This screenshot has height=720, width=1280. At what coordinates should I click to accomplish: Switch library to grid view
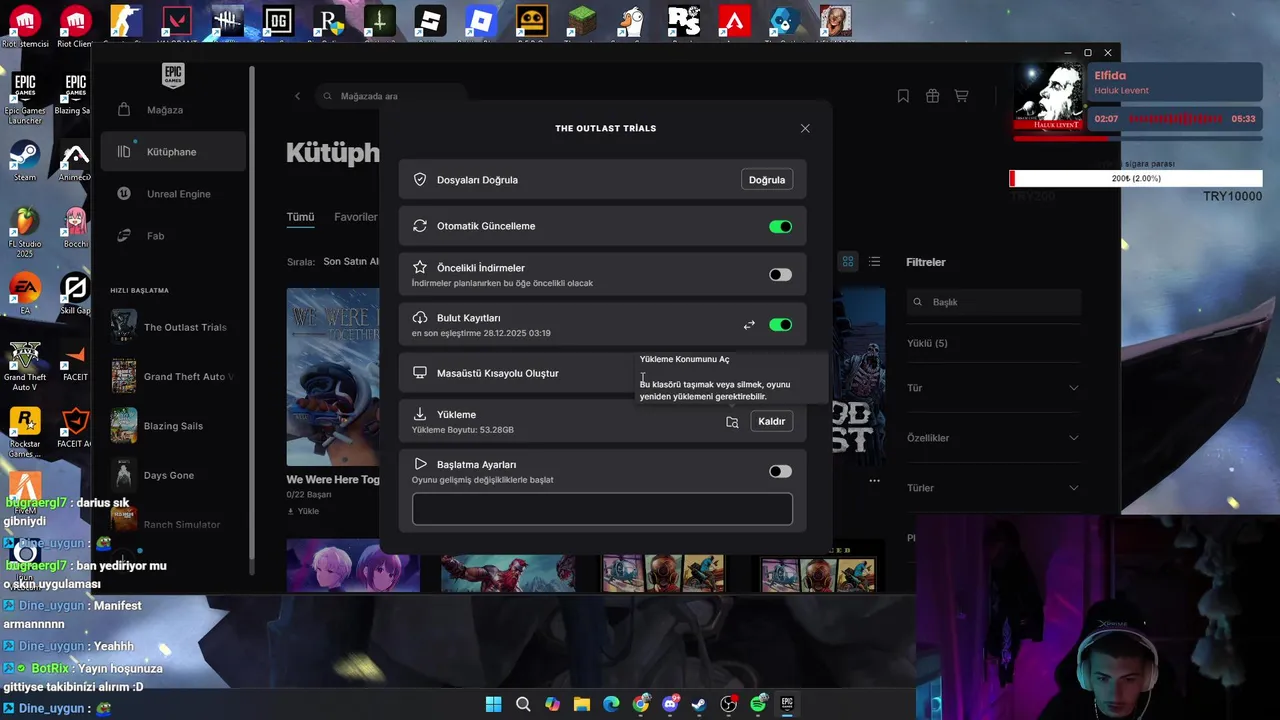click(x=848, y=262)
